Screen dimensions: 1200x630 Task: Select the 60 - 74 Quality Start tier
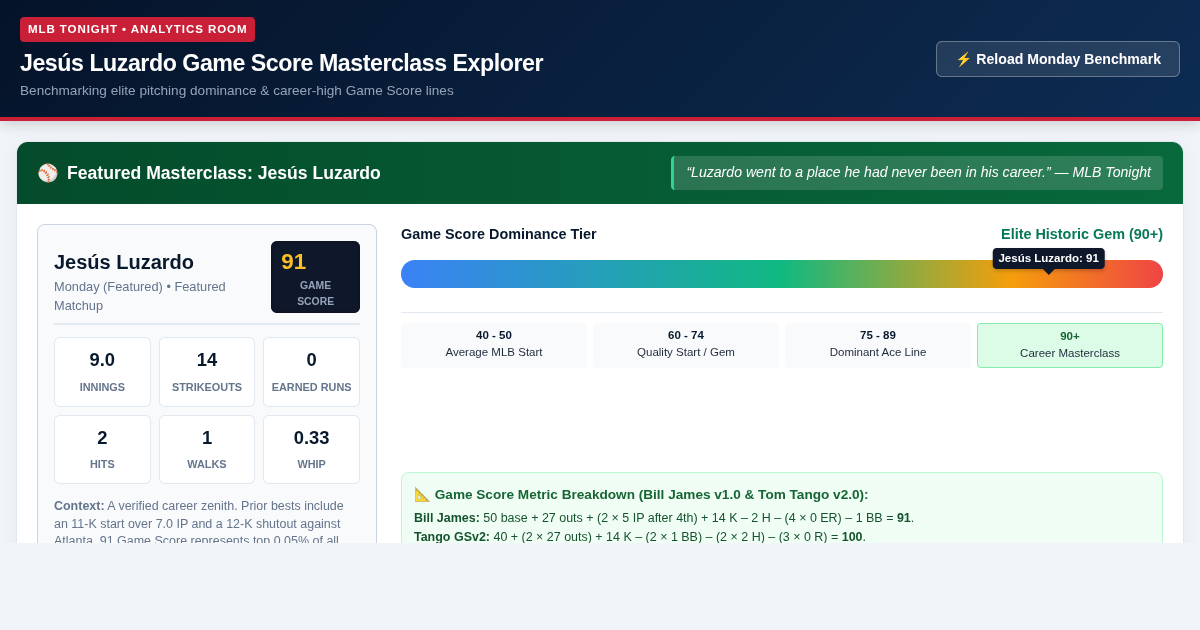point(686,345)
